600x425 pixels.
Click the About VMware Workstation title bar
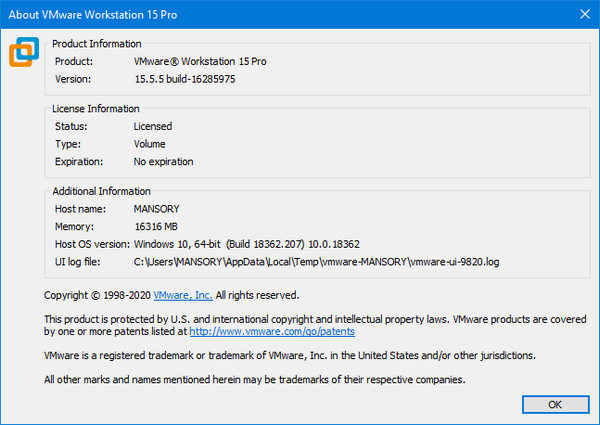[x=250, y=12]
